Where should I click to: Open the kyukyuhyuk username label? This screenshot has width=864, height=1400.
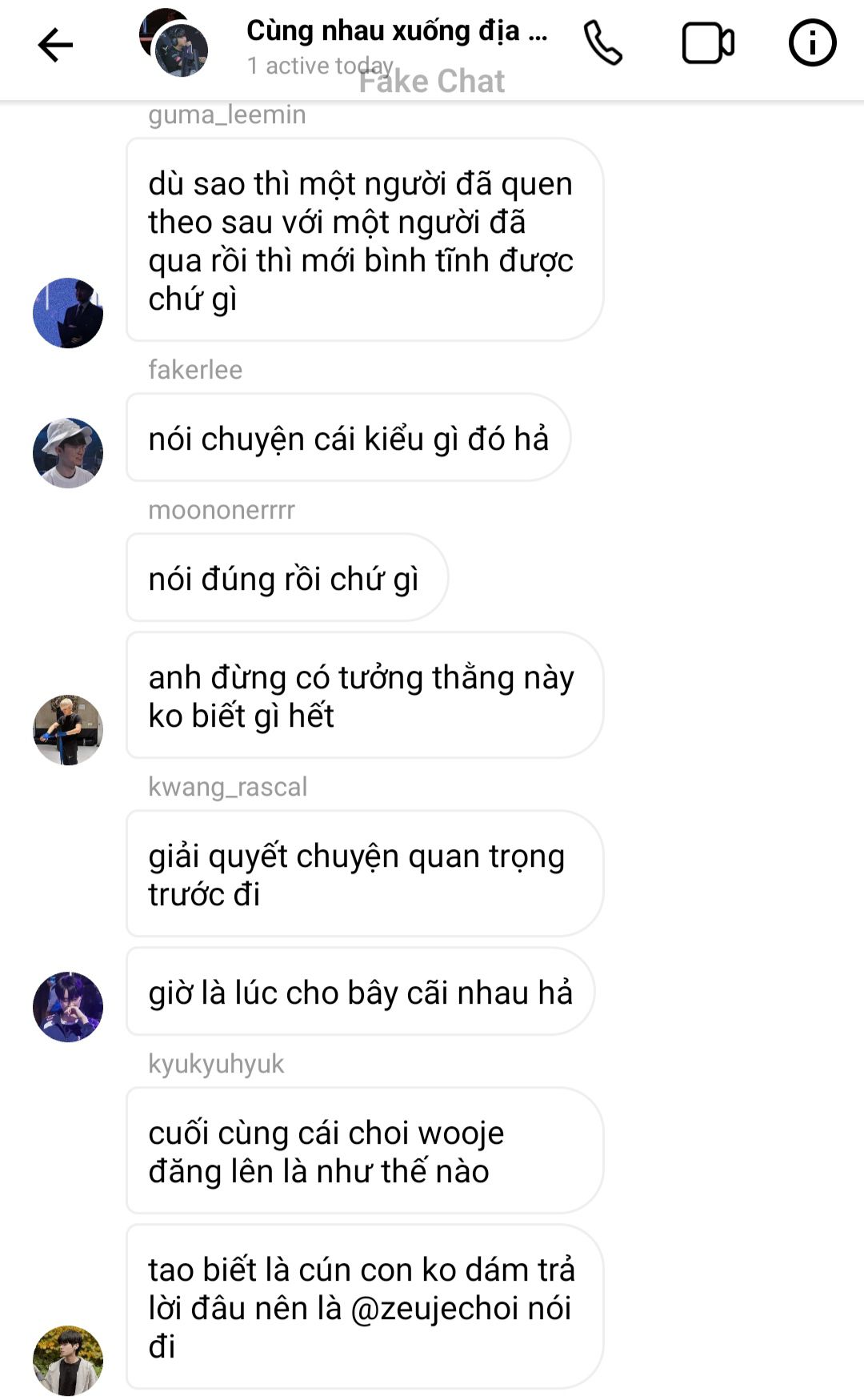pyautogui.click(x=216, y=1064)
